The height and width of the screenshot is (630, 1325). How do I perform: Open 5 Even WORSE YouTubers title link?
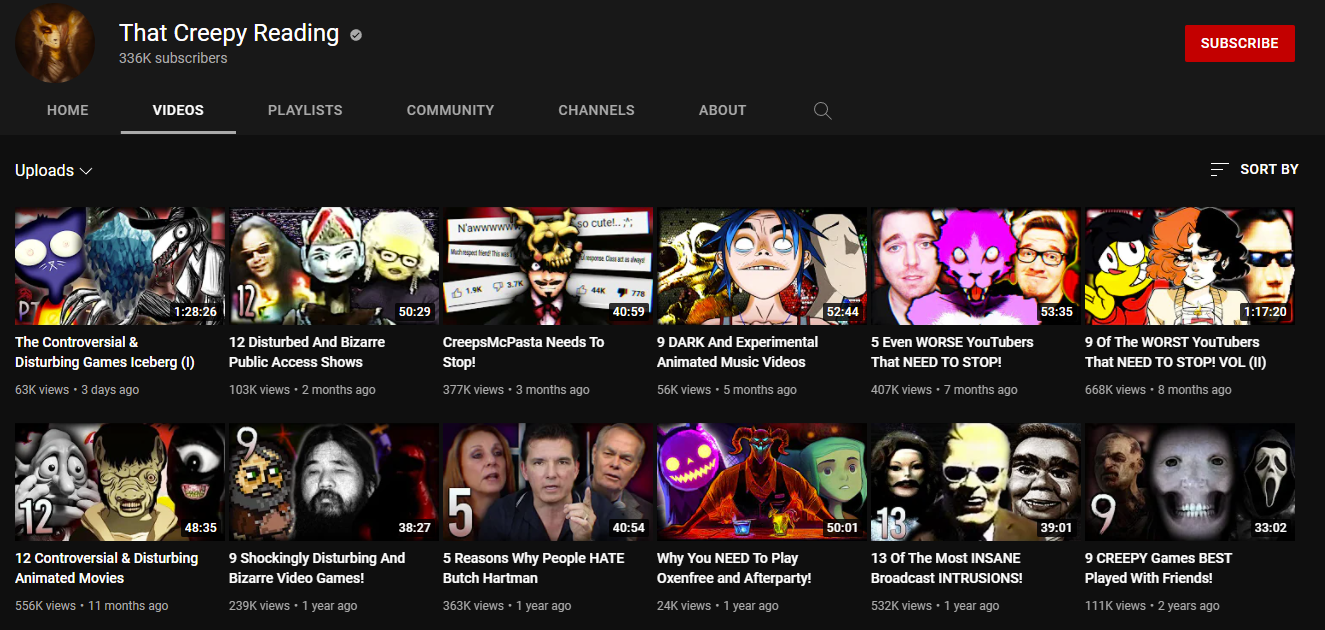(x=952, y=352)
